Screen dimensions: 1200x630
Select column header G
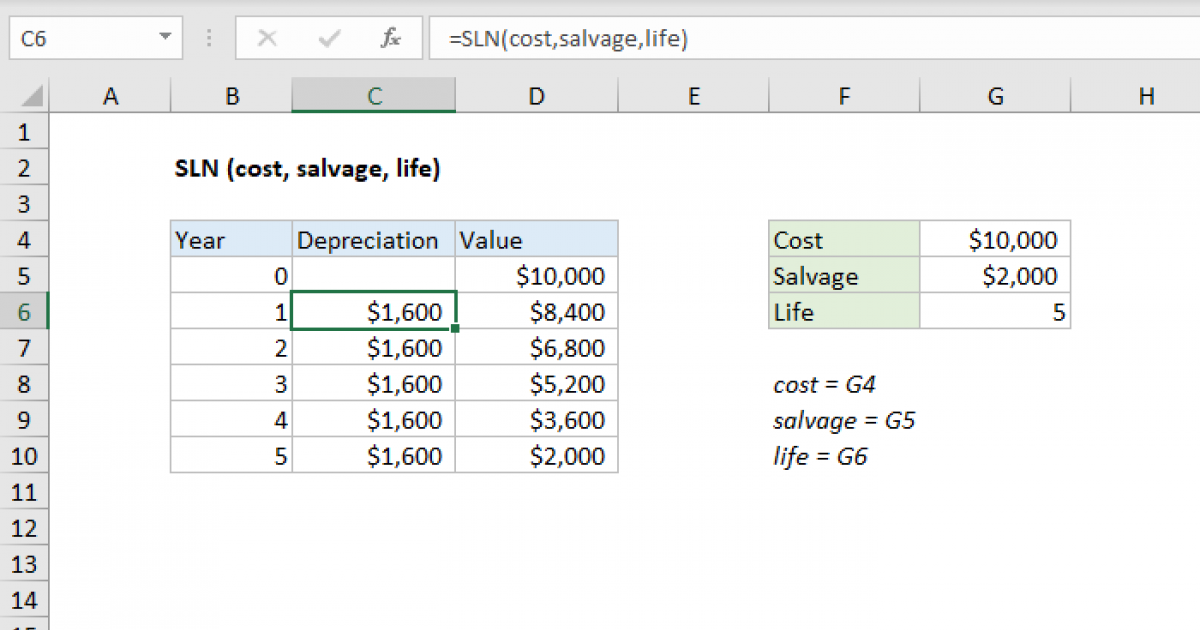(x=995, y=95)
